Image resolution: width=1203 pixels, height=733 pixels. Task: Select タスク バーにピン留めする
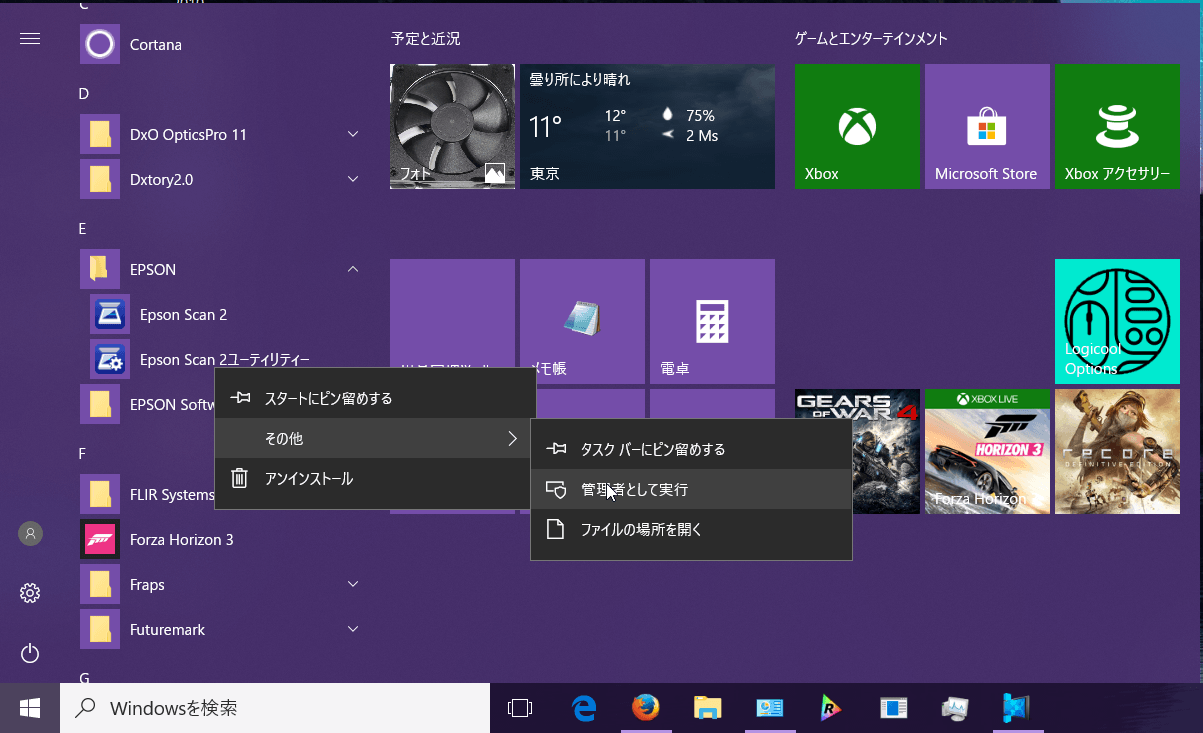tap(691, 449)
